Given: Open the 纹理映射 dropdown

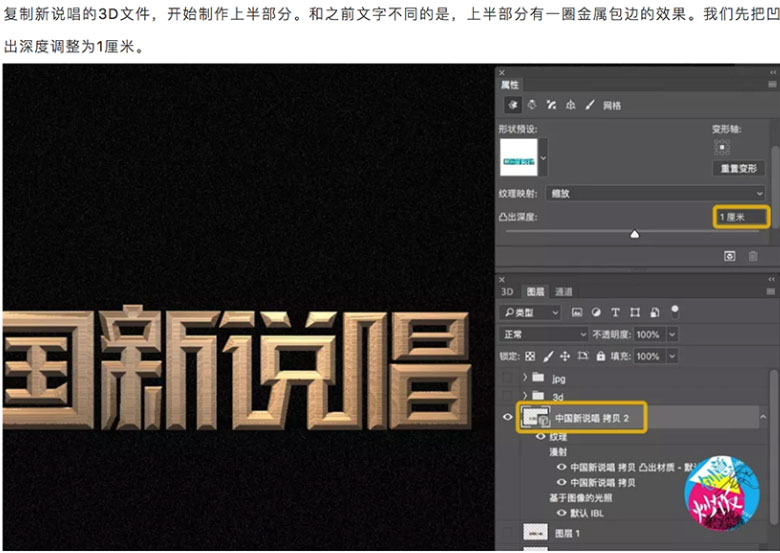Looking at the screenshot, I should click(x=655, y=193).
